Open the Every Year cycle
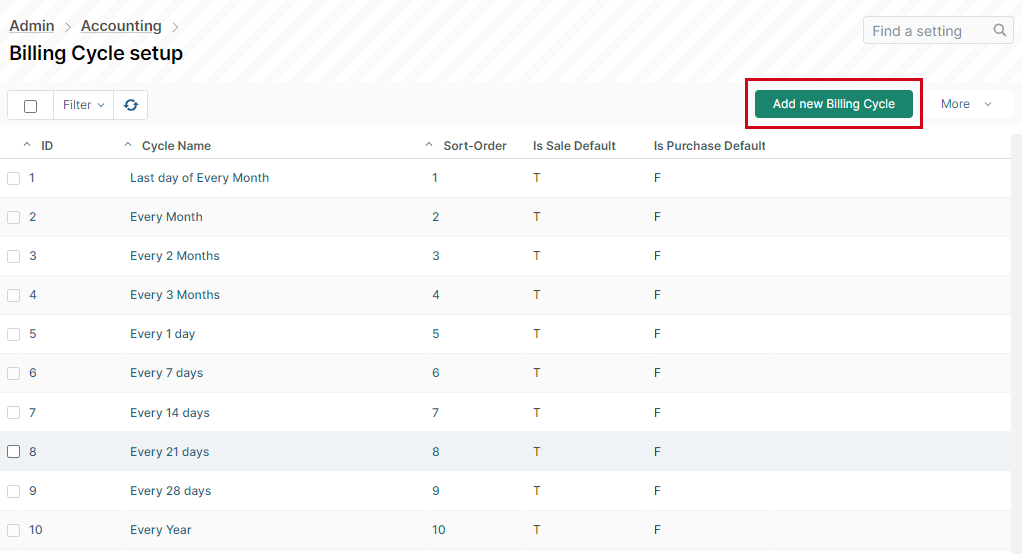 (x=160, y=530)
